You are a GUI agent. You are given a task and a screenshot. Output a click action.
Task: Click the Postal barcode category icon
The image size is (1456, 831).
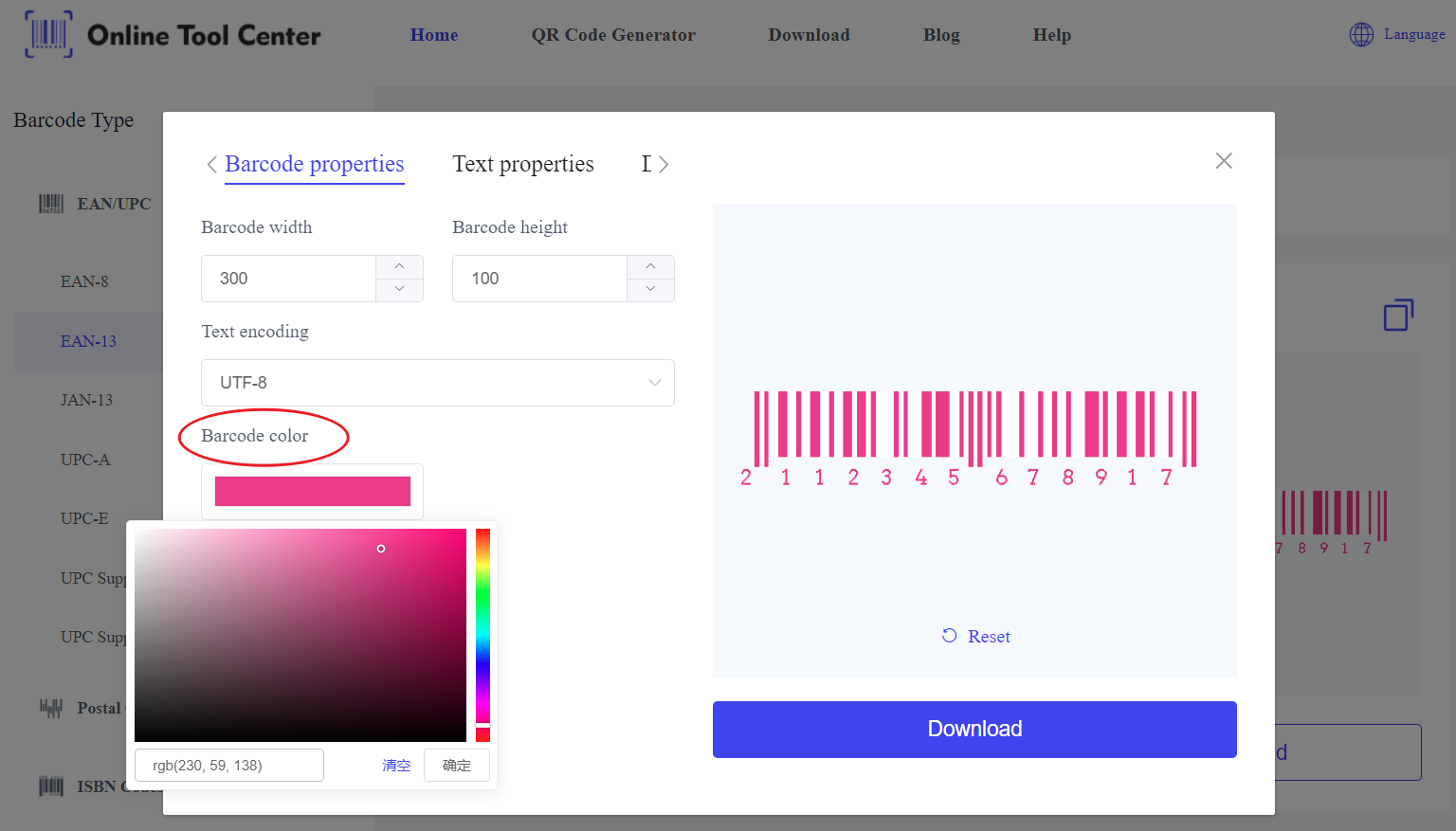51,708
